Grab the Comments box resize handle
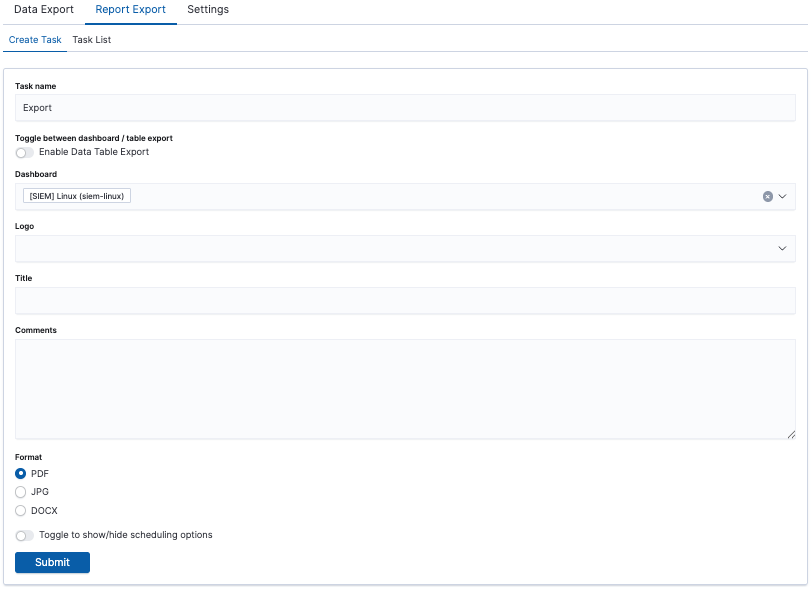812x590 pixels. (x=791, y=434)
